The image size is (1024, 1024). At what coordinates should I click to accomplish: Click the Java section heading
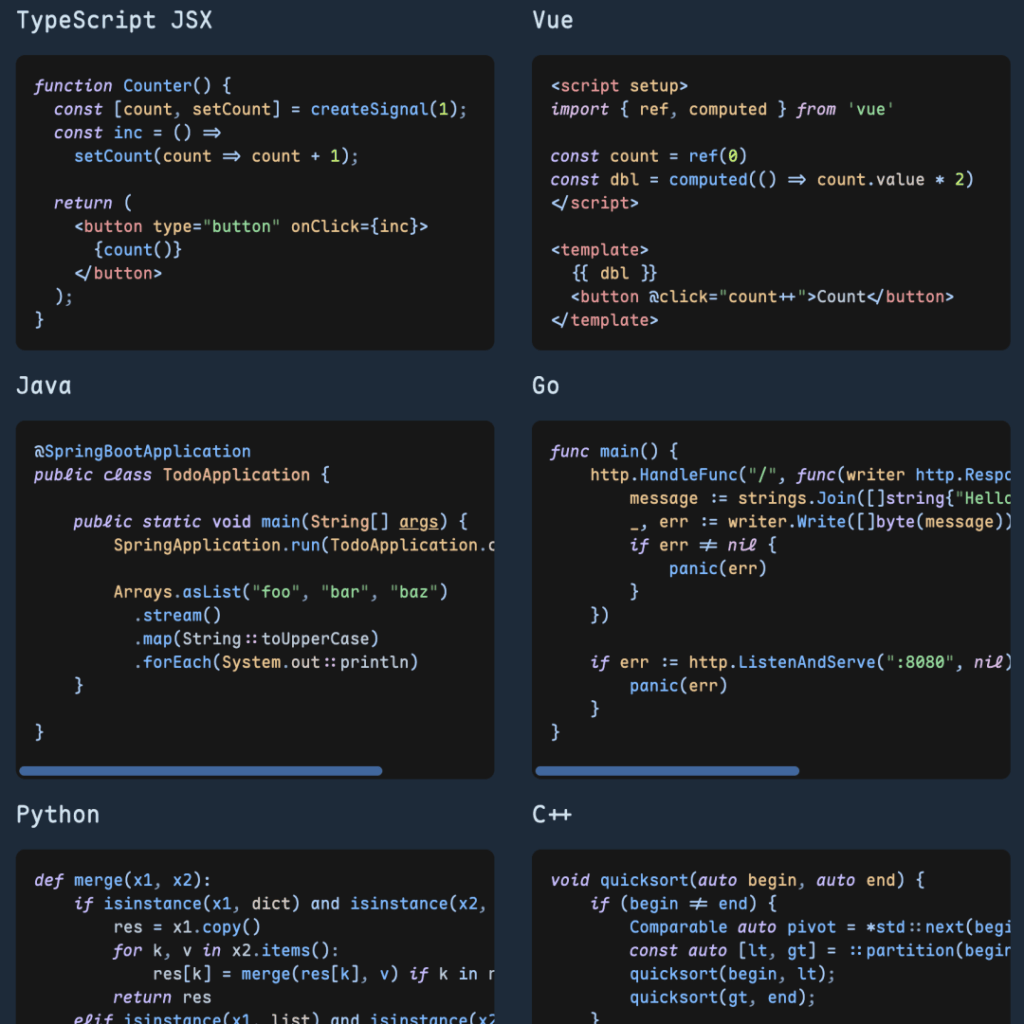tap(44, 386)
